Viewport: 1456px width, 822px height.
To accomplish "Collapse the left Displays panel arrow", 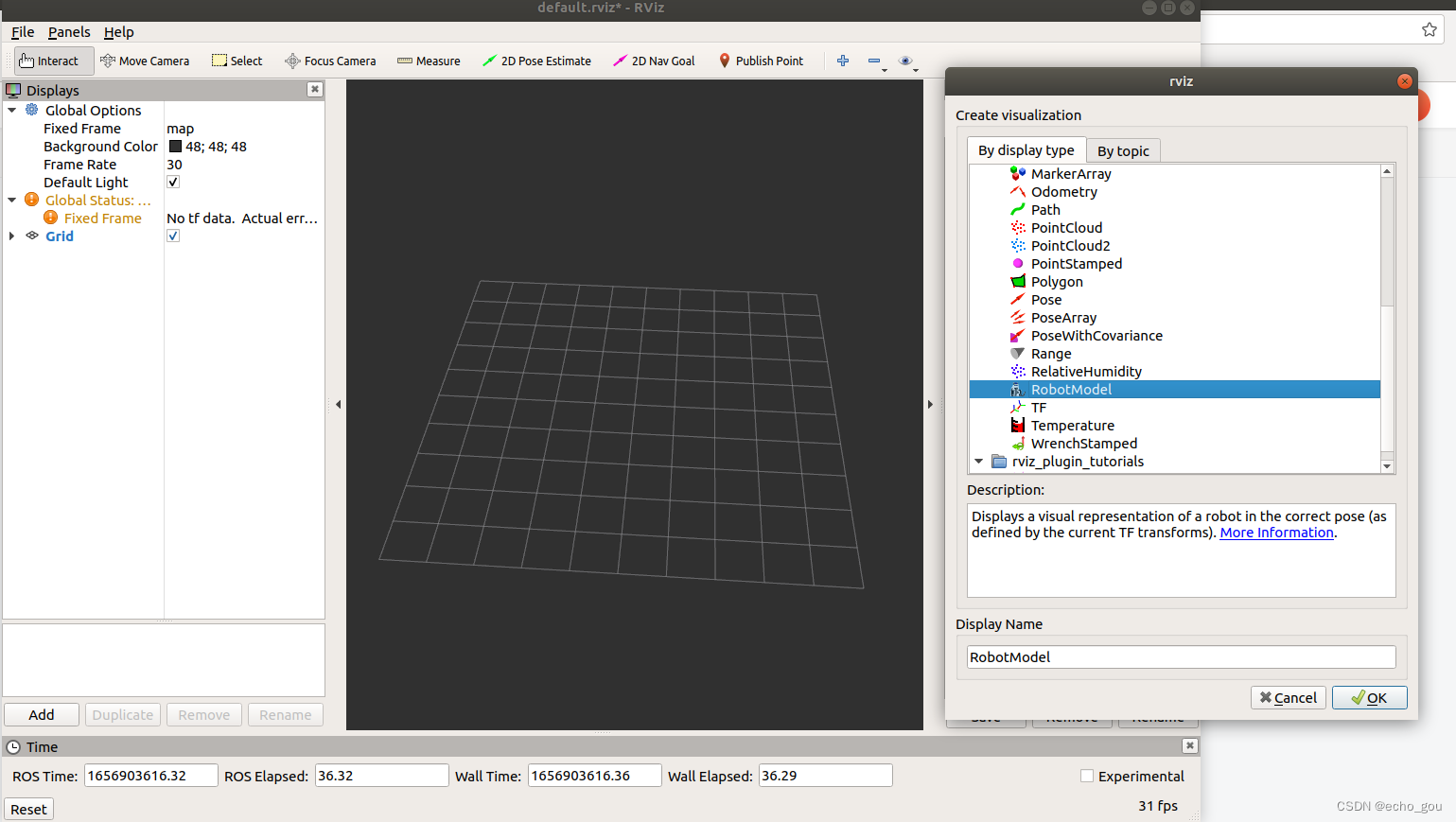I will 339,405.
